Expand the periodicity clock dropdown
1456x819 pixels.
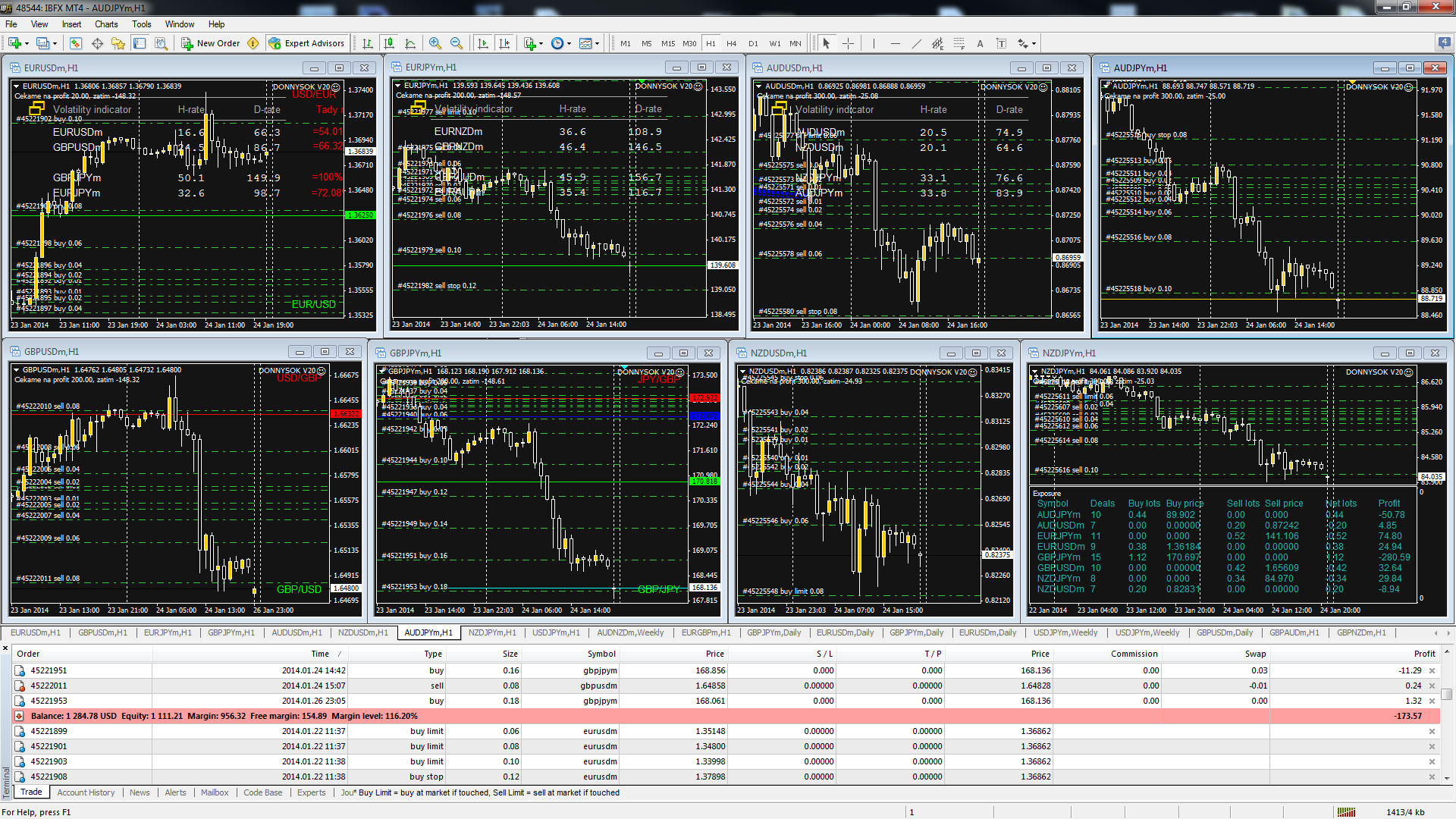click(569, 43)
